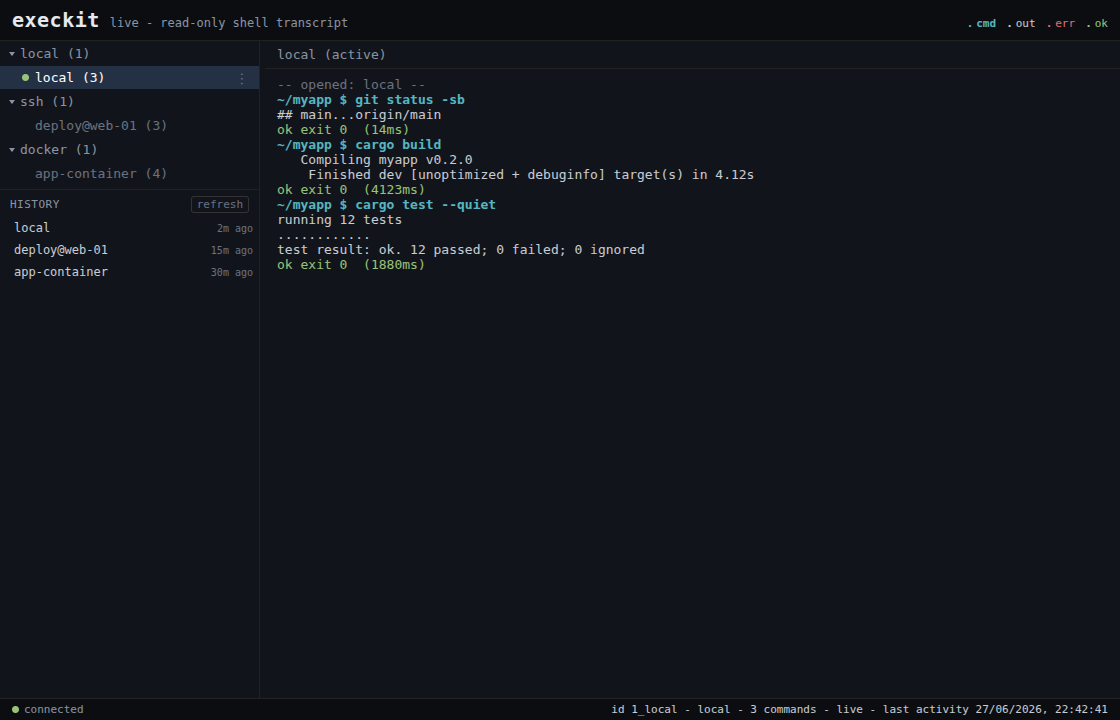Image resolution: width=1120 pixels, height=720 pixels.
Task: Click 'test result: ok. 12 passed' line
Action: click(x=461, y=250)
